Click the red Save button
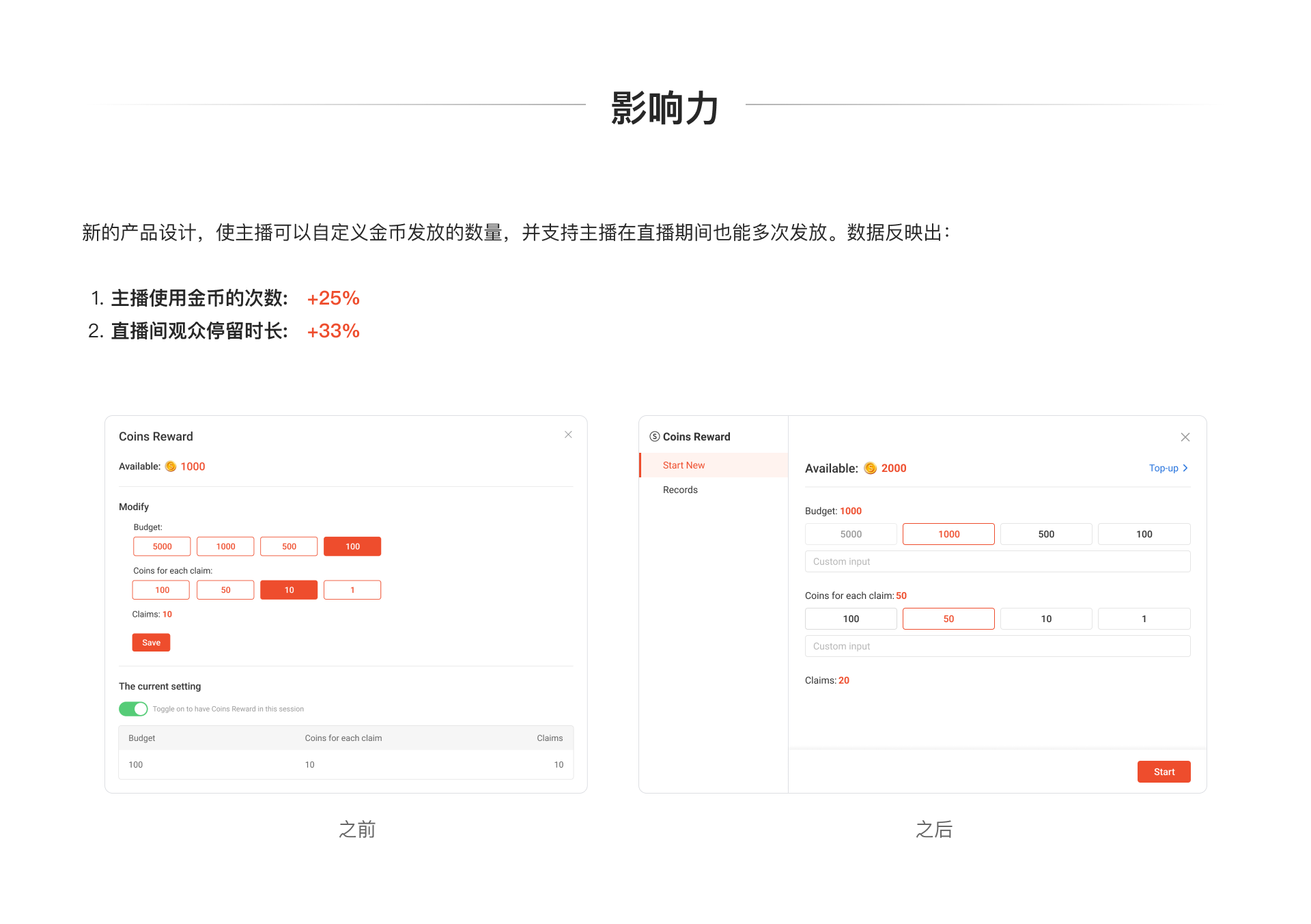The height and width of the screenshot is (924, 1311). coord(151,643)
